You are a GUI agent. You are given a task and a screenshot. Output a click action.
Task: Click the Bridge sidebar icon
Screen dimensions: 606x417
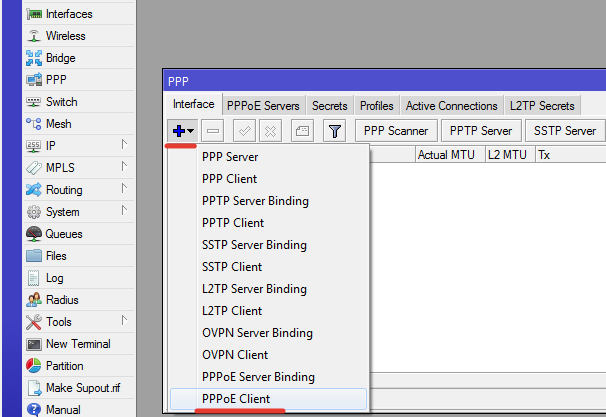pos(34,58)
